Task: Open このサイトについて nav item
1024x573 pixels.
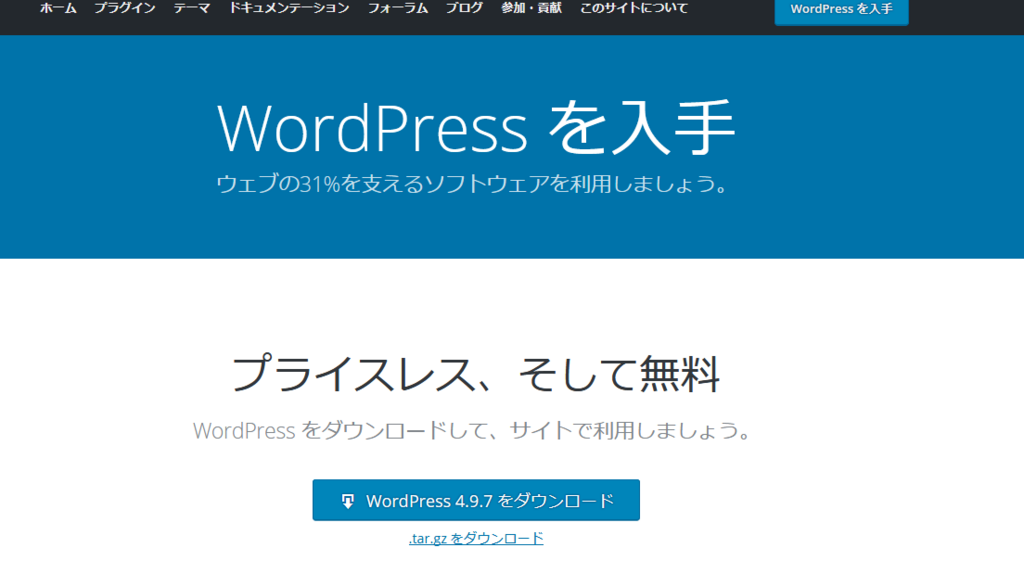Action: (x=633, y=8)
